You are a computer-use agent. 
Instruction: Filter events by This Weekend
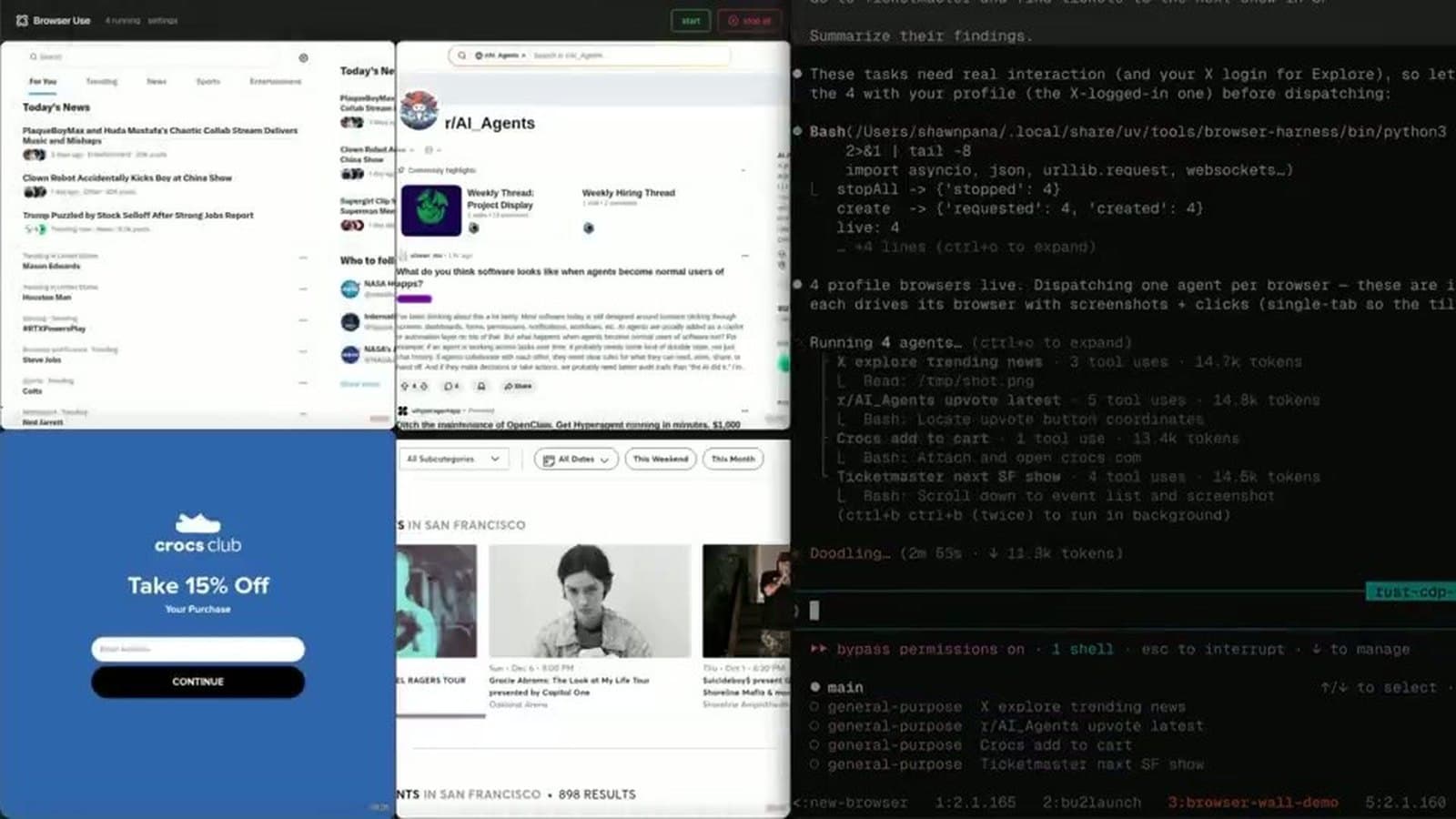(661, 460)
